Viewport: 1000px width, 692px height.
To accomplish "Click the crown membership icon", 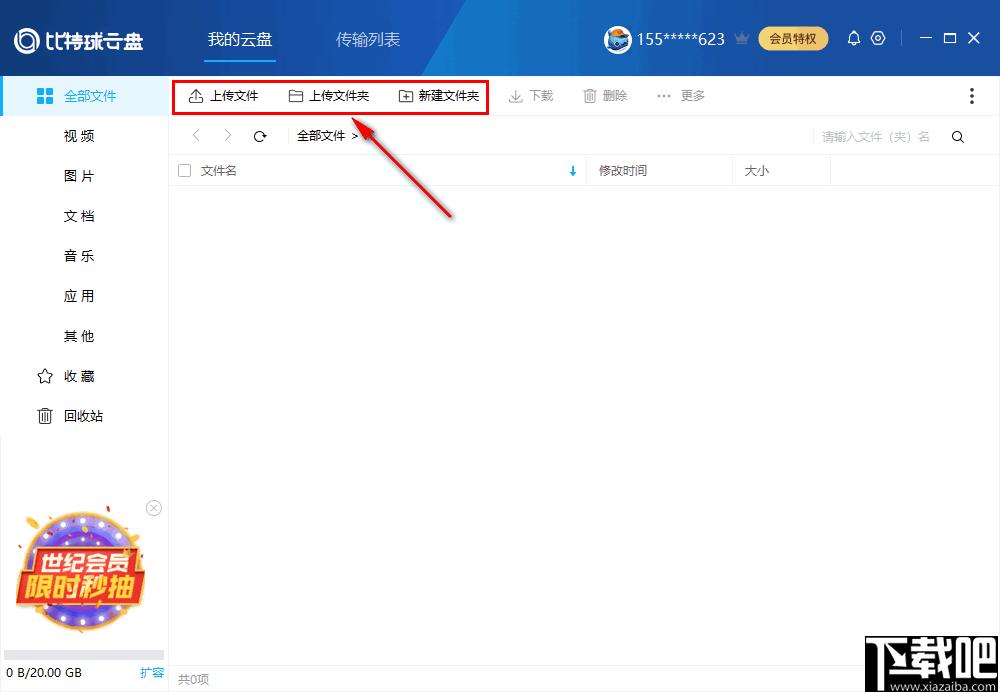I will (x=741, y=39).
